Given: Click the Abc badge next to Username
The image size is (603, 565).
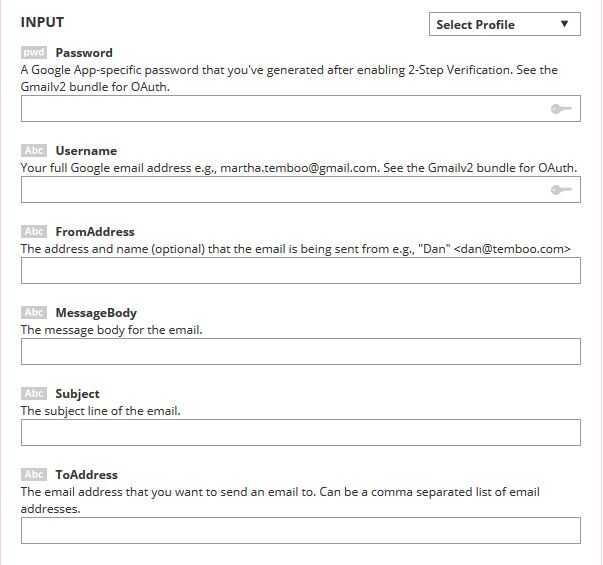Looking at the screenshot, I should coord(33,150).
